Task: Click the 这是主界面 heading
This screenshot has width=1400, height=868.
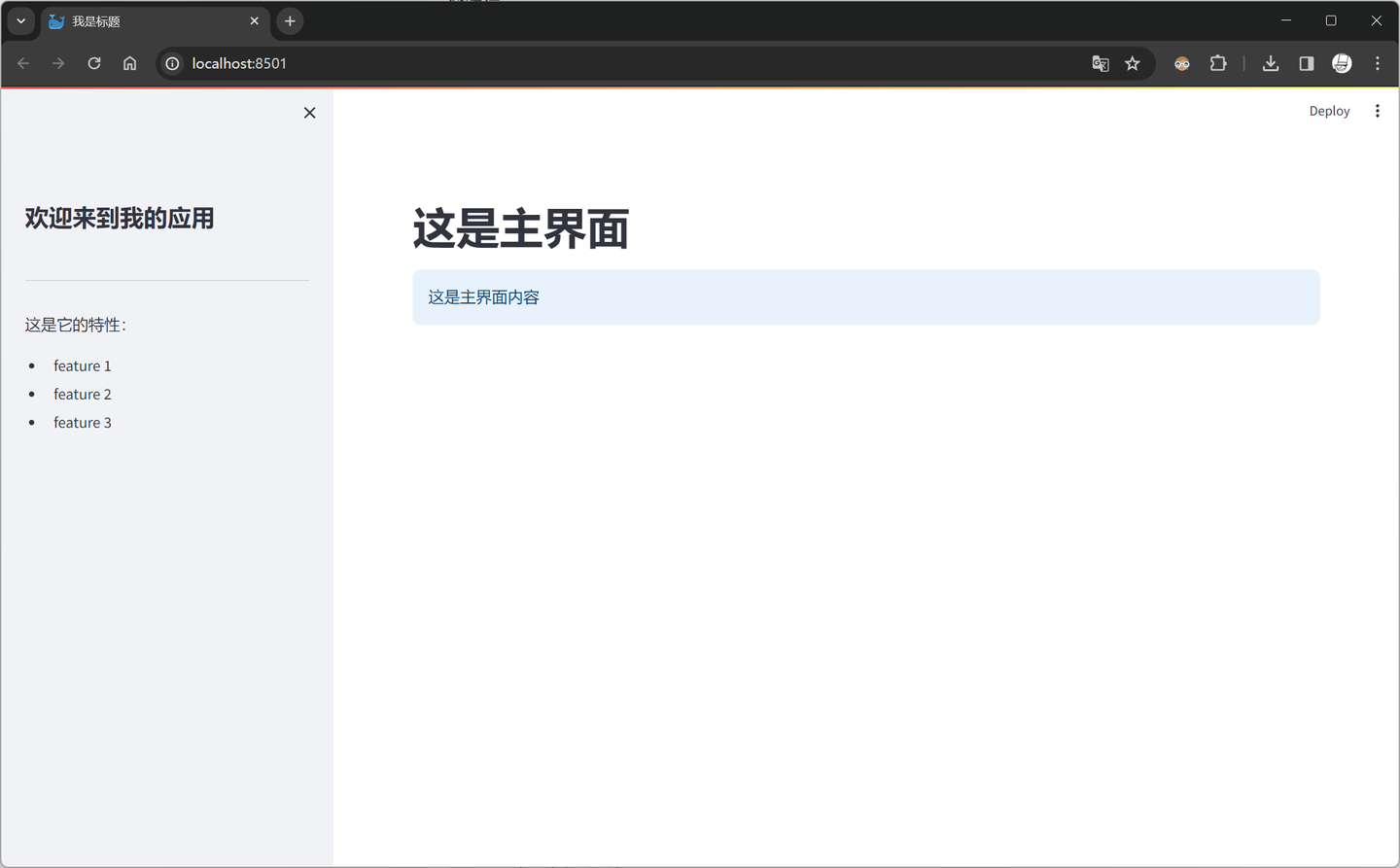Action: 520,229
